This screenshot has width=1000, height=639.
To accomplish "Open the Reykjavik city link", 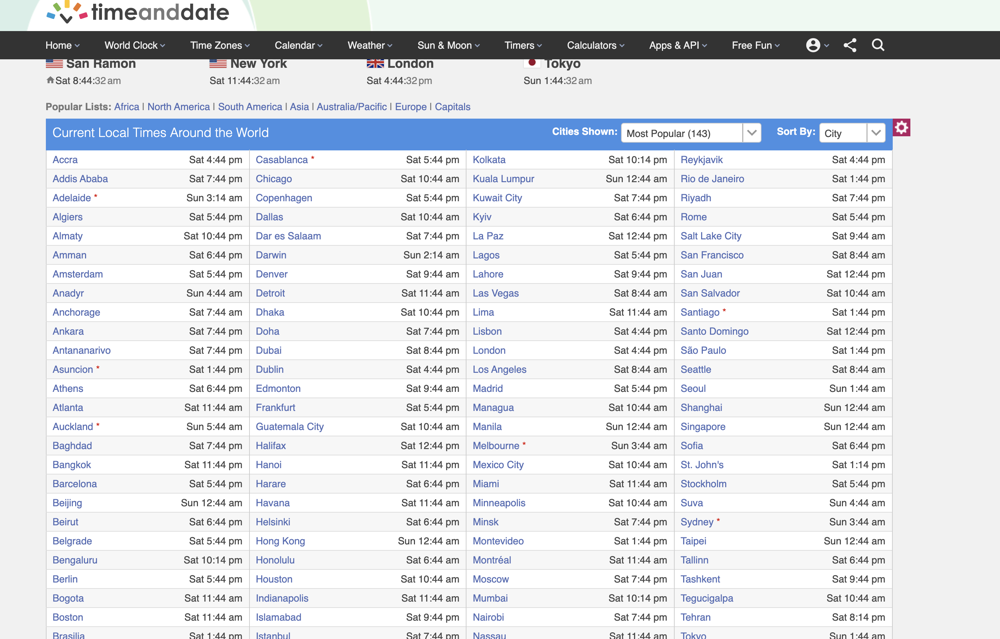I will pos(702,159).
